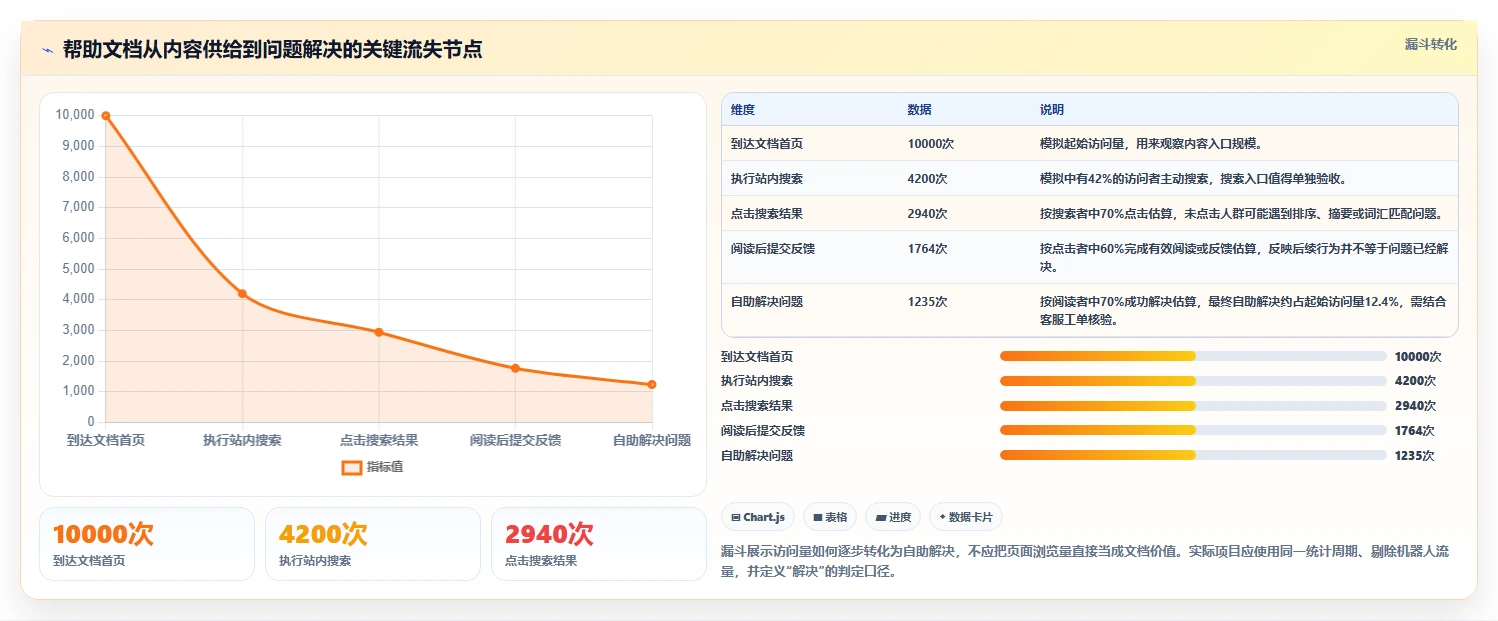Viewport: 1498px width, 621px height.
Task: Select the chart data point for 执行站内搜索
Action: click(242, 293)
